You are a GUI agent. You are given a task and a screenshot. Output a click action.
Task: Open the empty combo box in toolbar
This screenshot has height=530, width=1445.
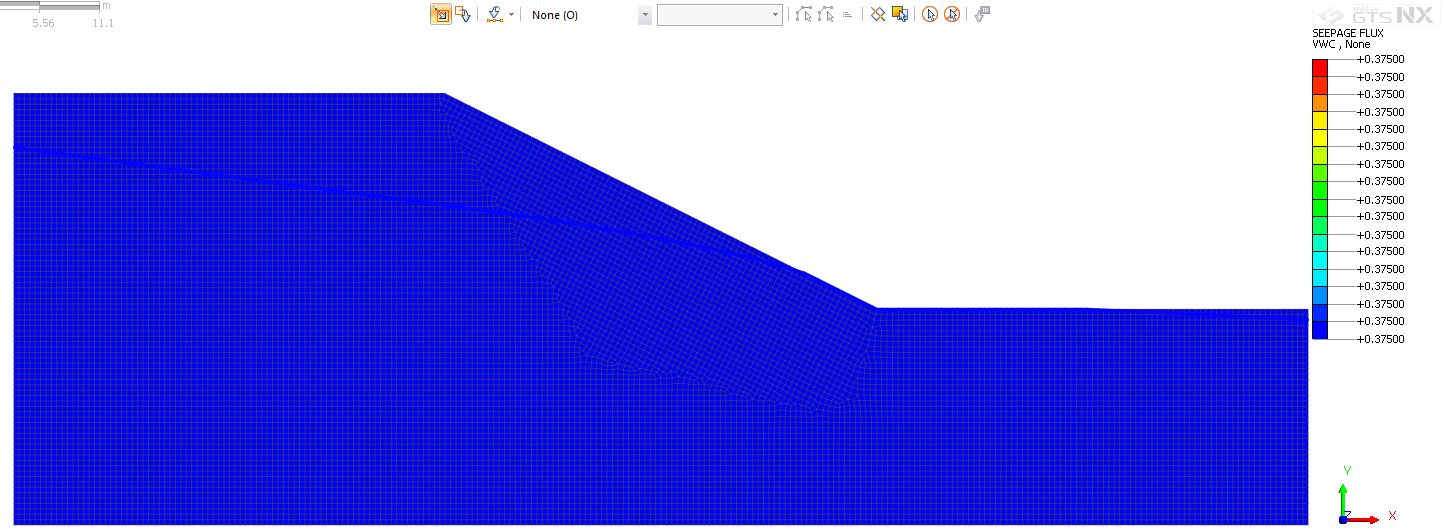[719, 15]
